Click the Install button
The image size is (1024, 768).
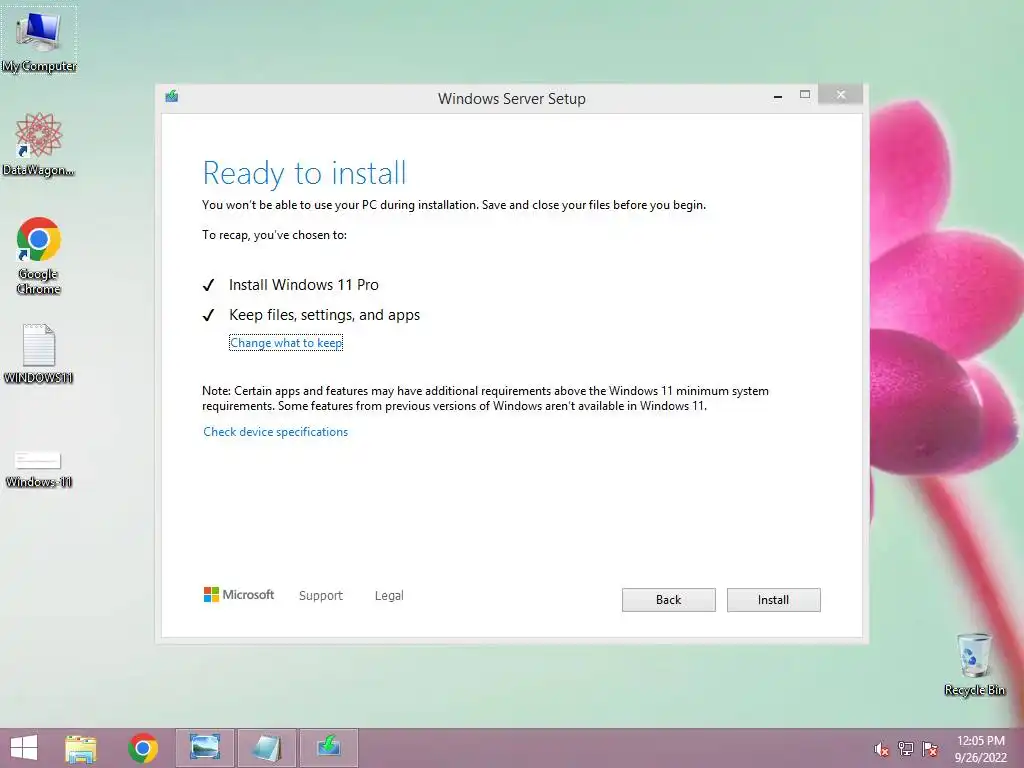[773, 600]
